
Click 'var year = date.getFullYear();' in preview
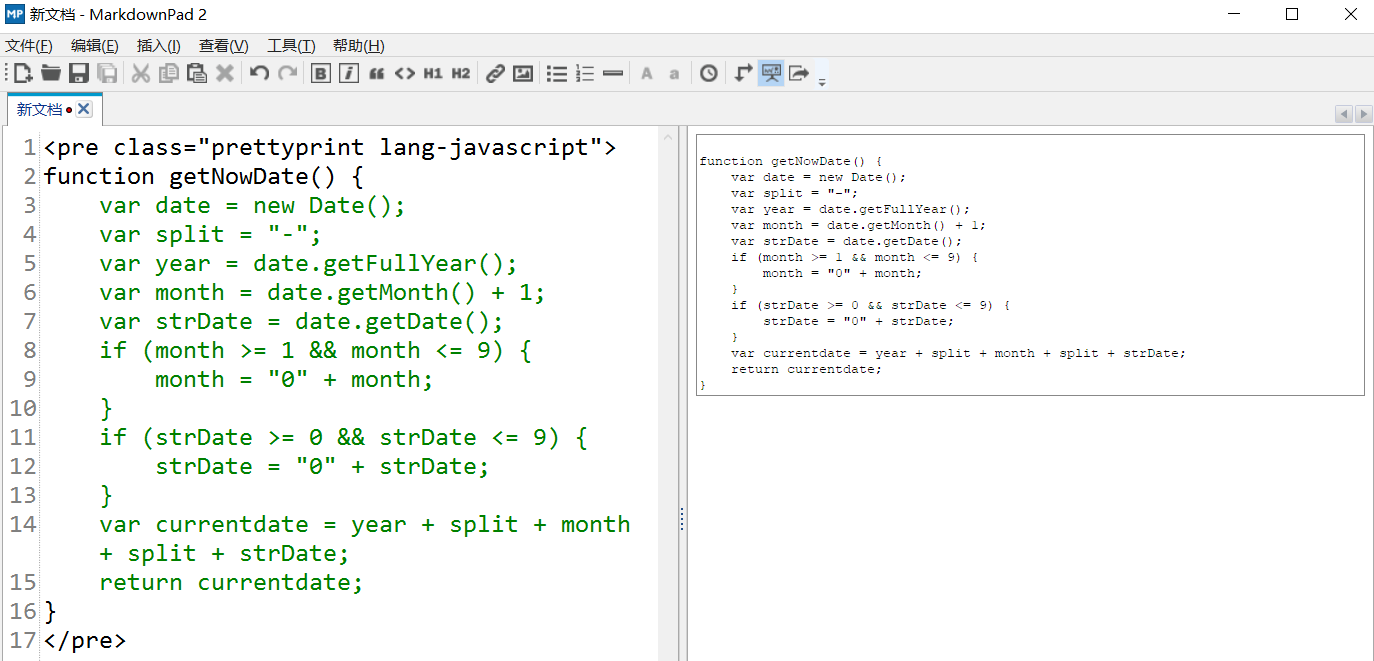(850, 209)
